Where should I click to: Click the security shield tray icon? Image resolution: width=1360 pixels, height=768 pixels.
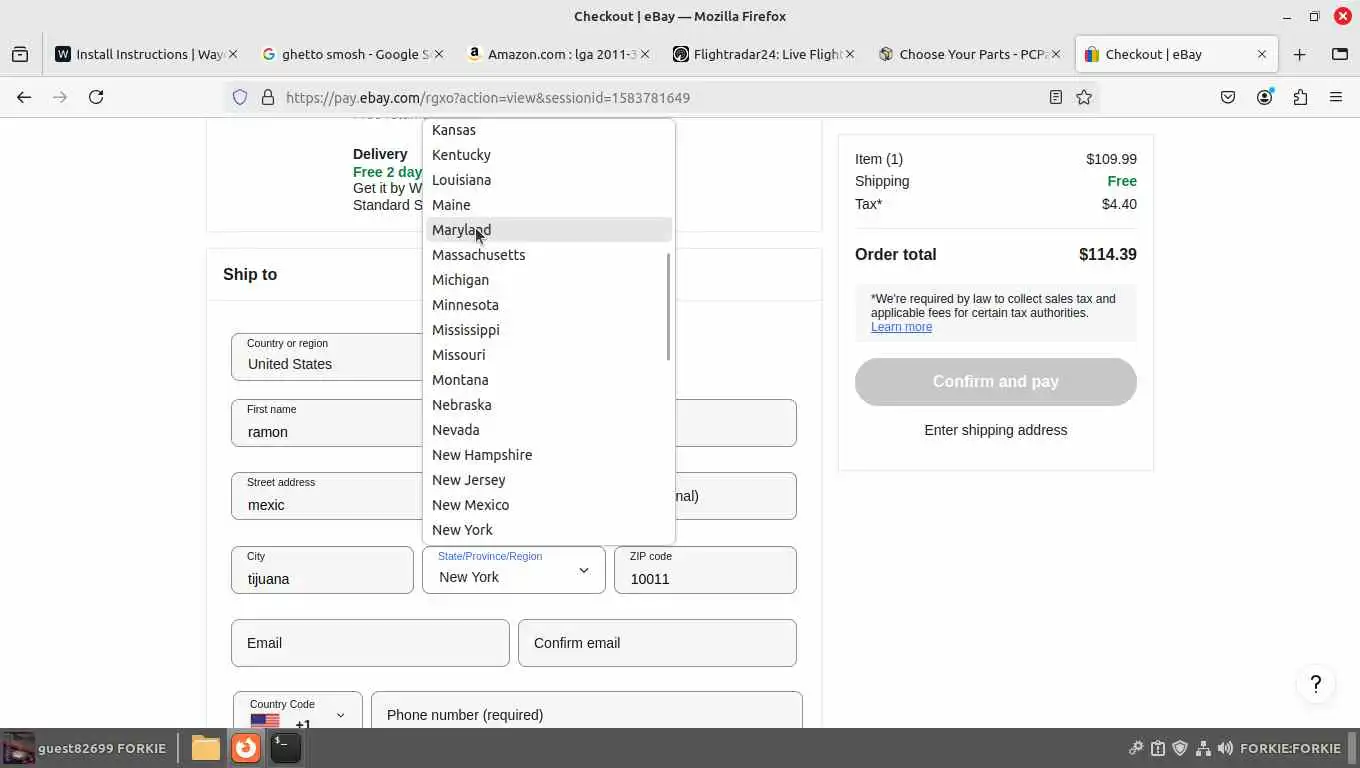tap(1180, 748)
